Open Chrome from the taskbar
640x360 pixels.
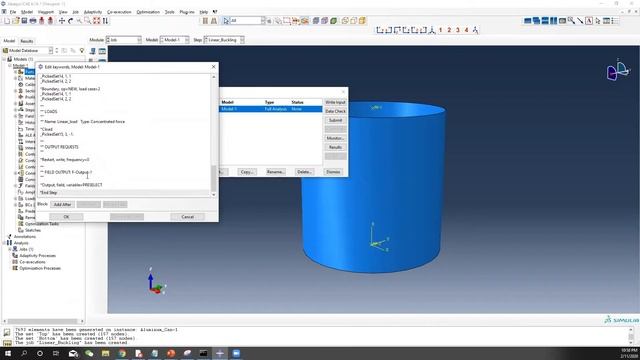point(122,353)
